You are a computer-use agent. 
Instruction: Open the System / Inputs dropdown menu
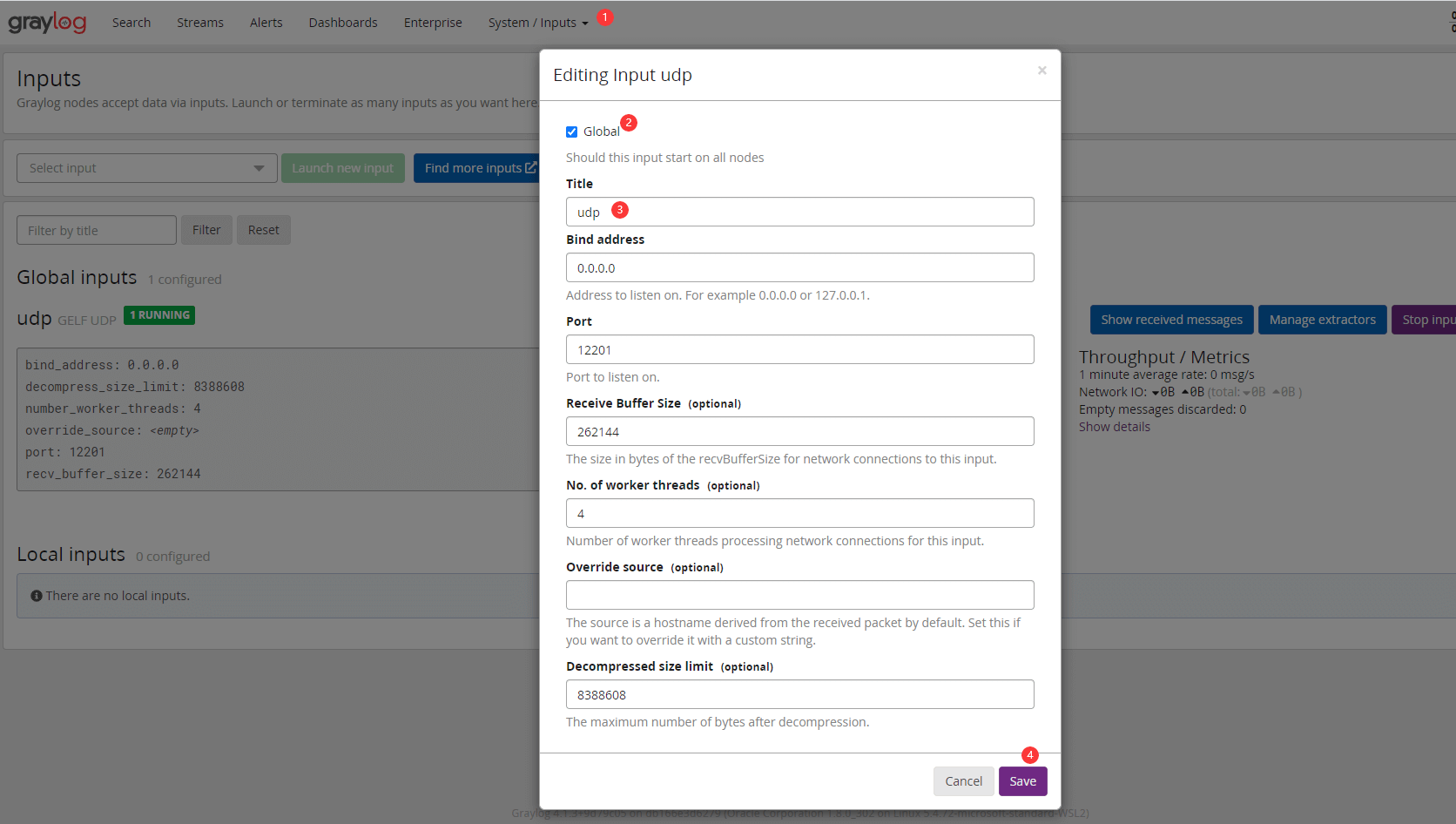(x=538, y=23)
